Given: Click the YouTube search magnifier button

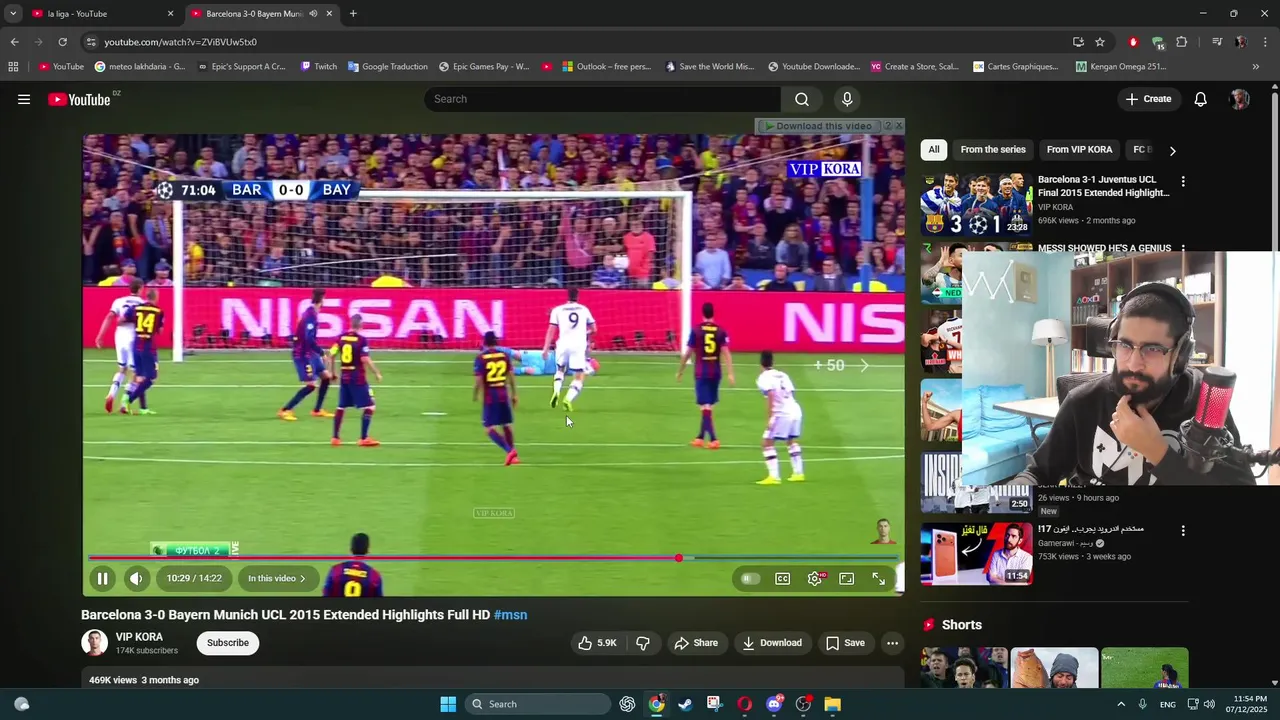Looking at the screenshot, I should click(802, 99).
